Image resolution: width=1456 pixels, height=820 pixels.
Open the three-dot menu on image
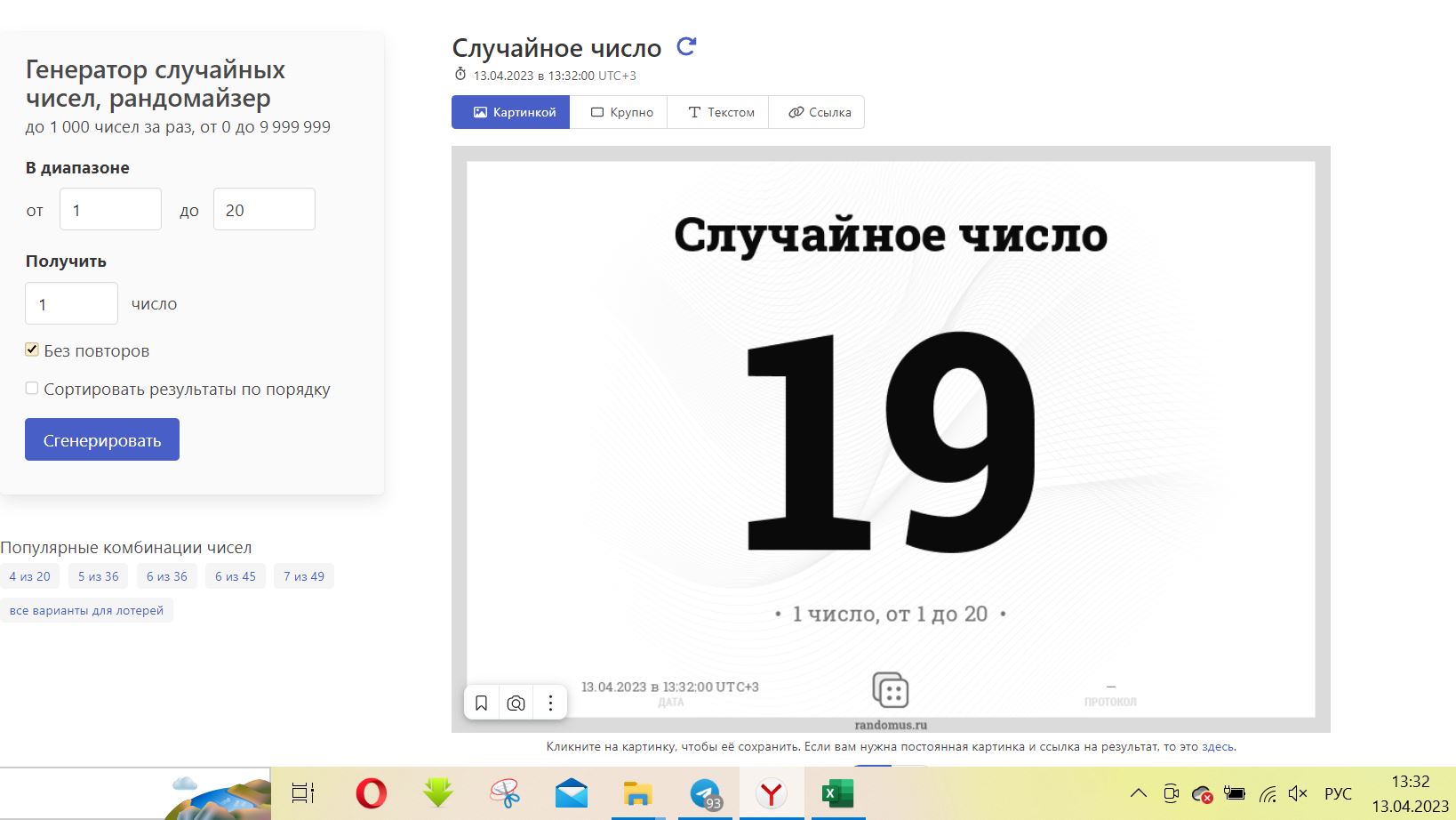(x=550, y=703)
